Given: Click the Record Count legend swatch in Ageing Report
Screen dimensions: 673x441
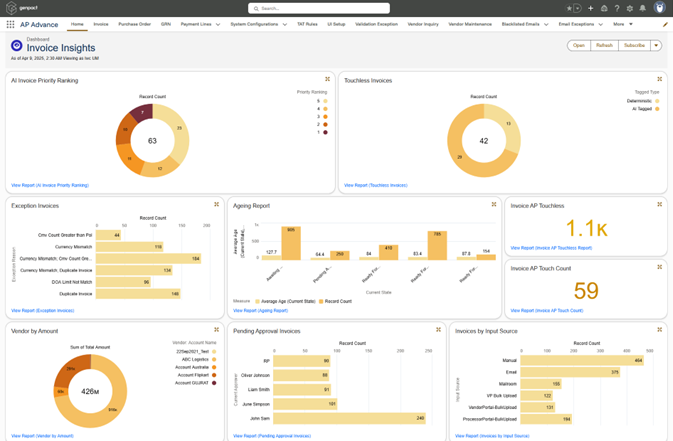Looking at the screenshot, I should tap(321, 301).
